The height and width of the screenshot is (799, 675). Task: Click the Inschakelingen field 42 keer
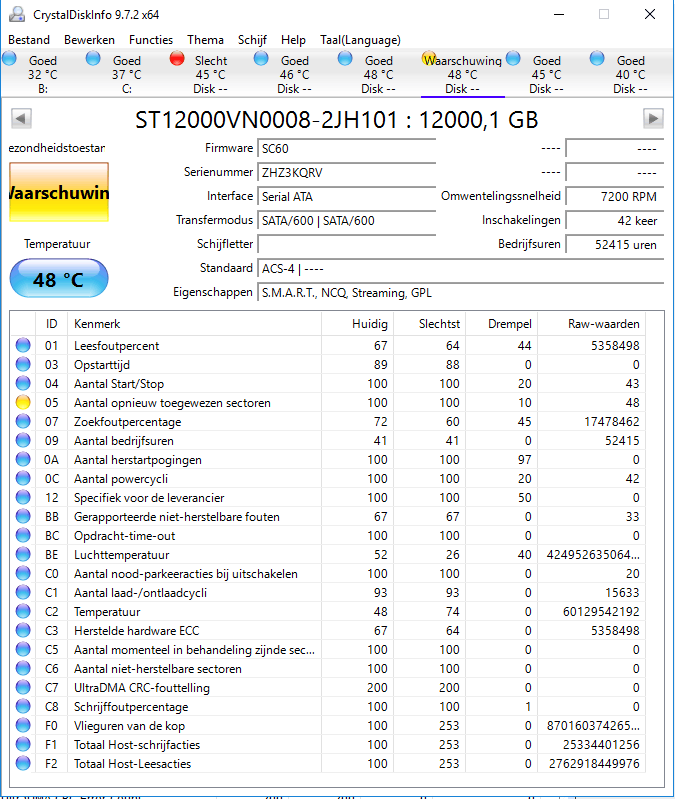(x=615, y=221)
